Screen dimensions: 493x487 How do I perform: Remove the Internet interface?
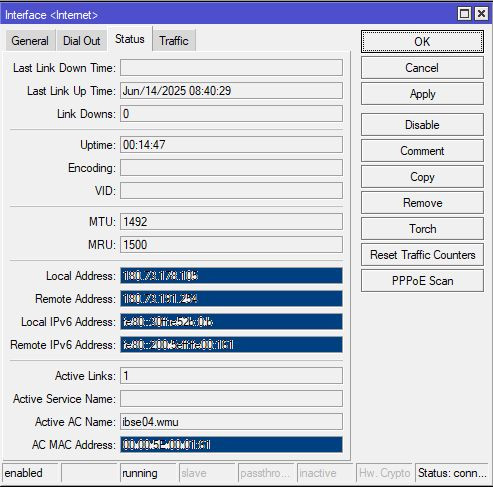[x=422, y=203]
